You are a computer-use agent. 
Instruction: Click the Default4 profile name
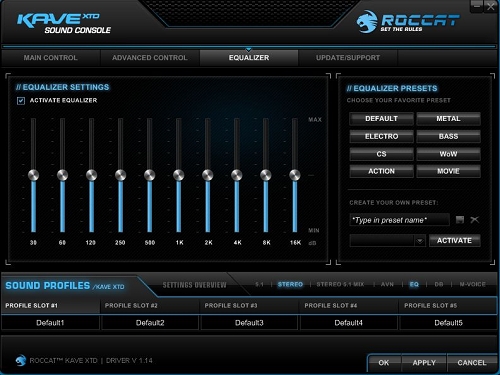point(349,323)
